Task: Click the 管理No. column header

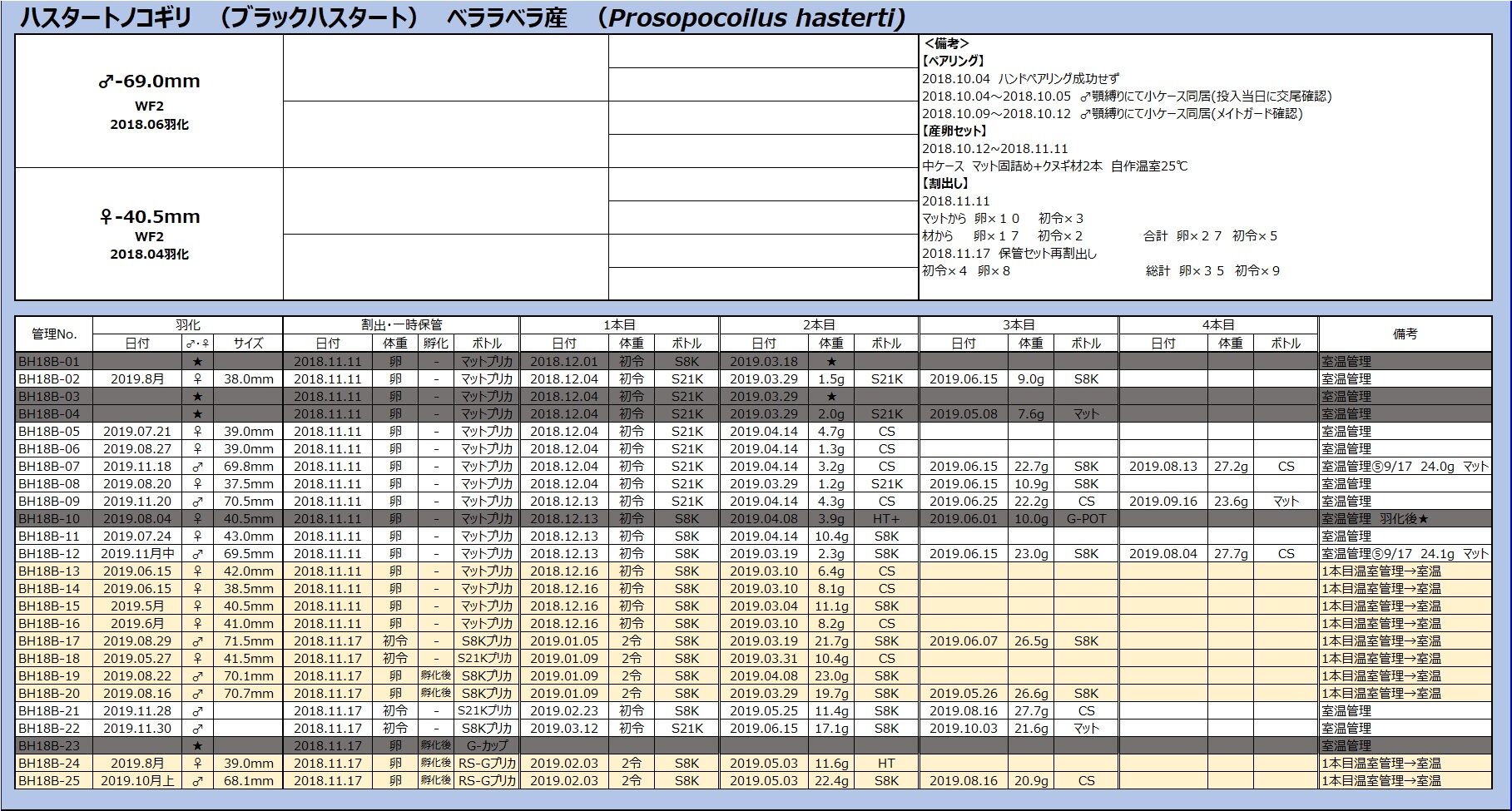Action: [54, 334]
